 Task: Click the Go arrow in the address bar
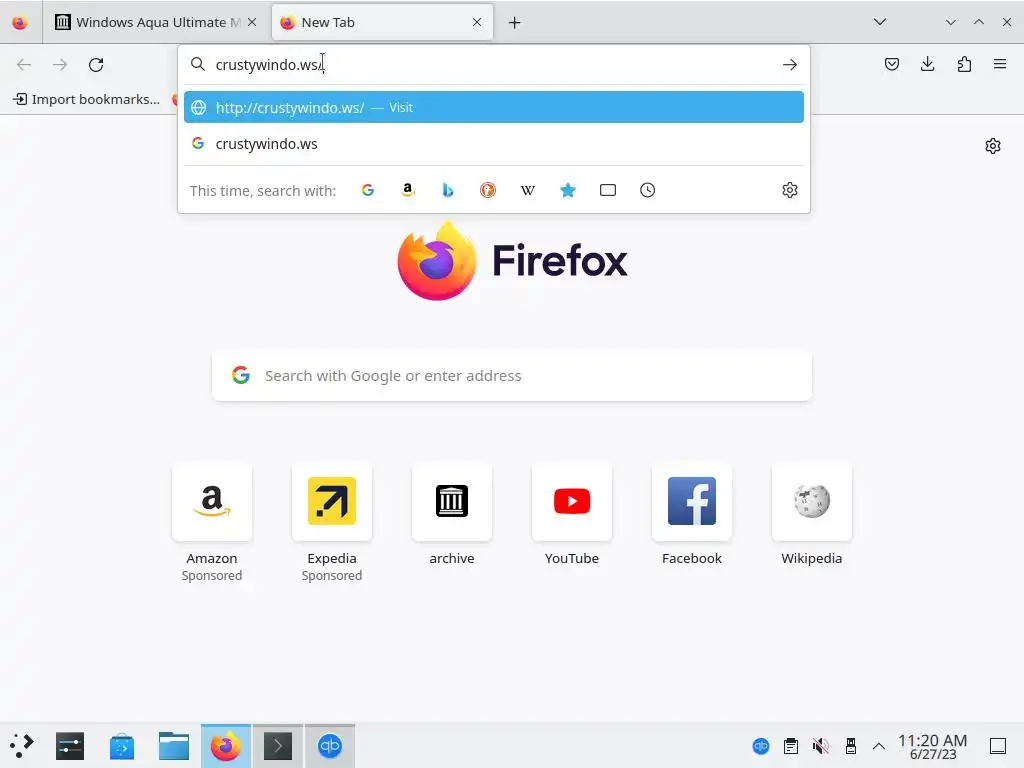790,65
